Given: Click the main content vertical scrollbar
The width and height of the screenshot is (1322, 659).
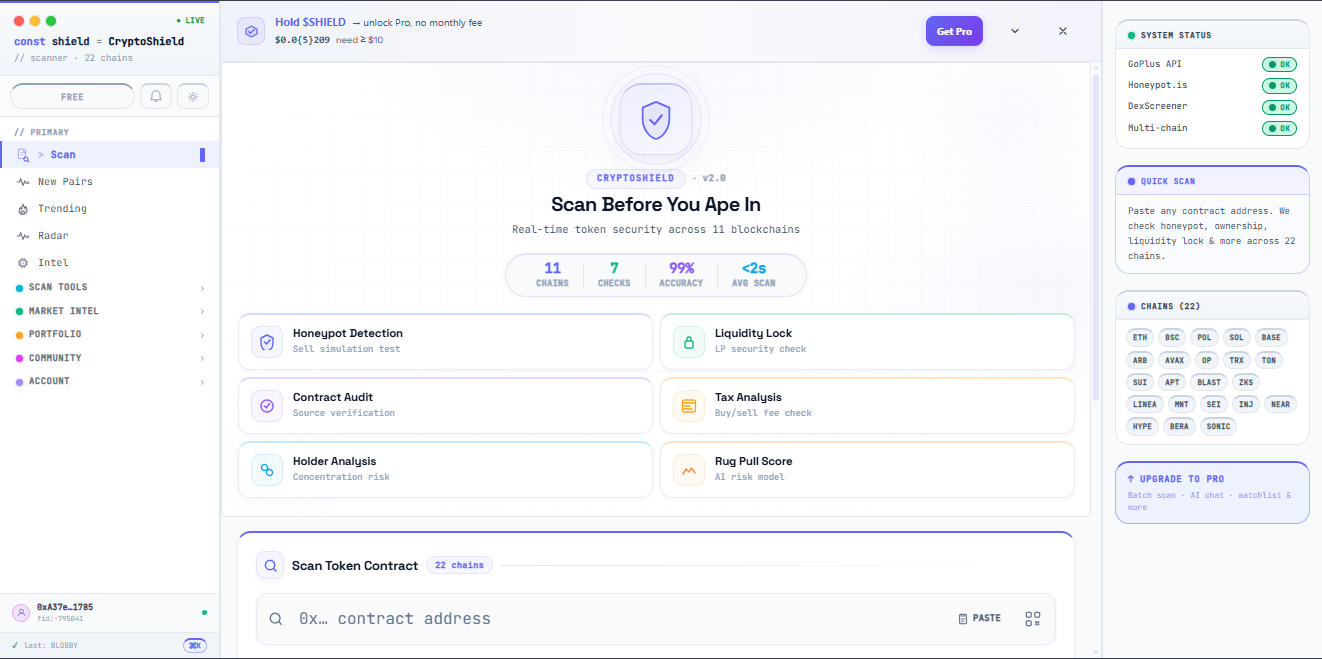Looking at the screenshot, I should [1095, 238].
